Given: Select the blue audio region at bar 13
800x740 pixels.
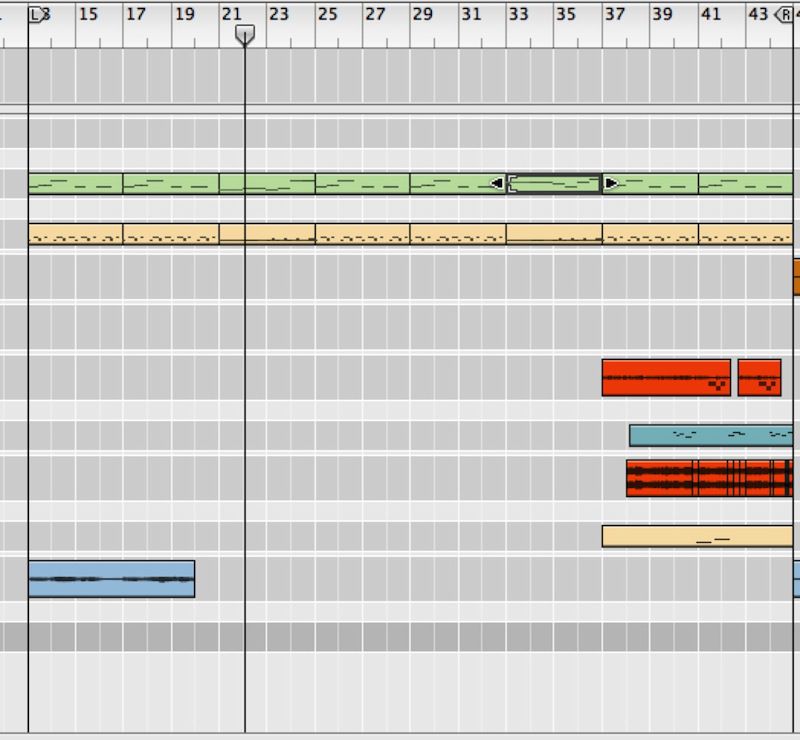Looking at the screenshot, I should [x=111, y=579].
